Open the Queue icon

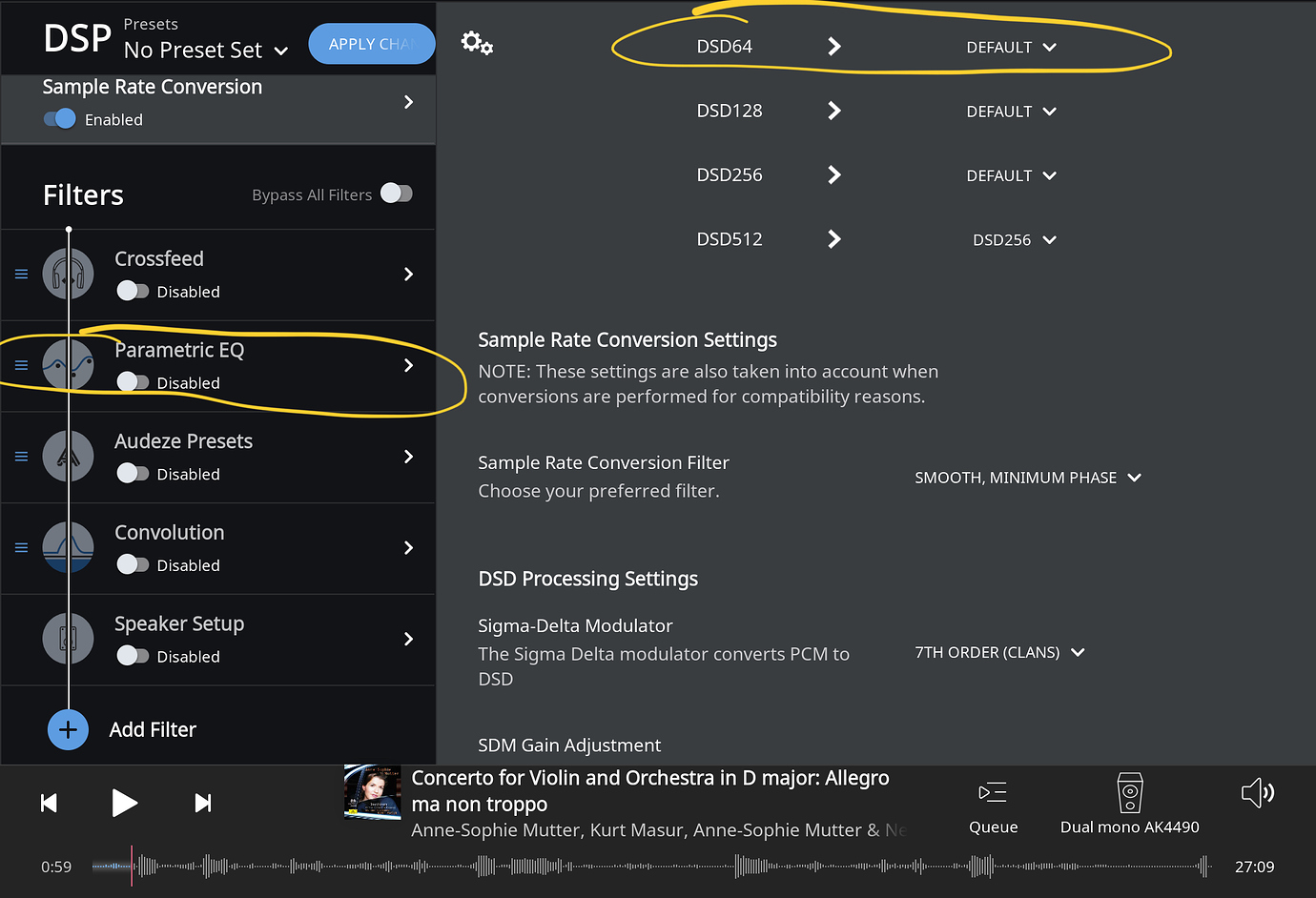coord(993,793)
